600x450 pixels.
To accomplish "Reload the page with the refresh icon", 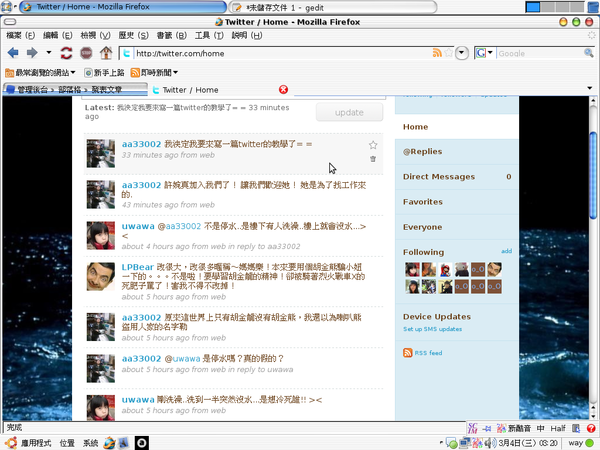I will (x=66, y=53).
